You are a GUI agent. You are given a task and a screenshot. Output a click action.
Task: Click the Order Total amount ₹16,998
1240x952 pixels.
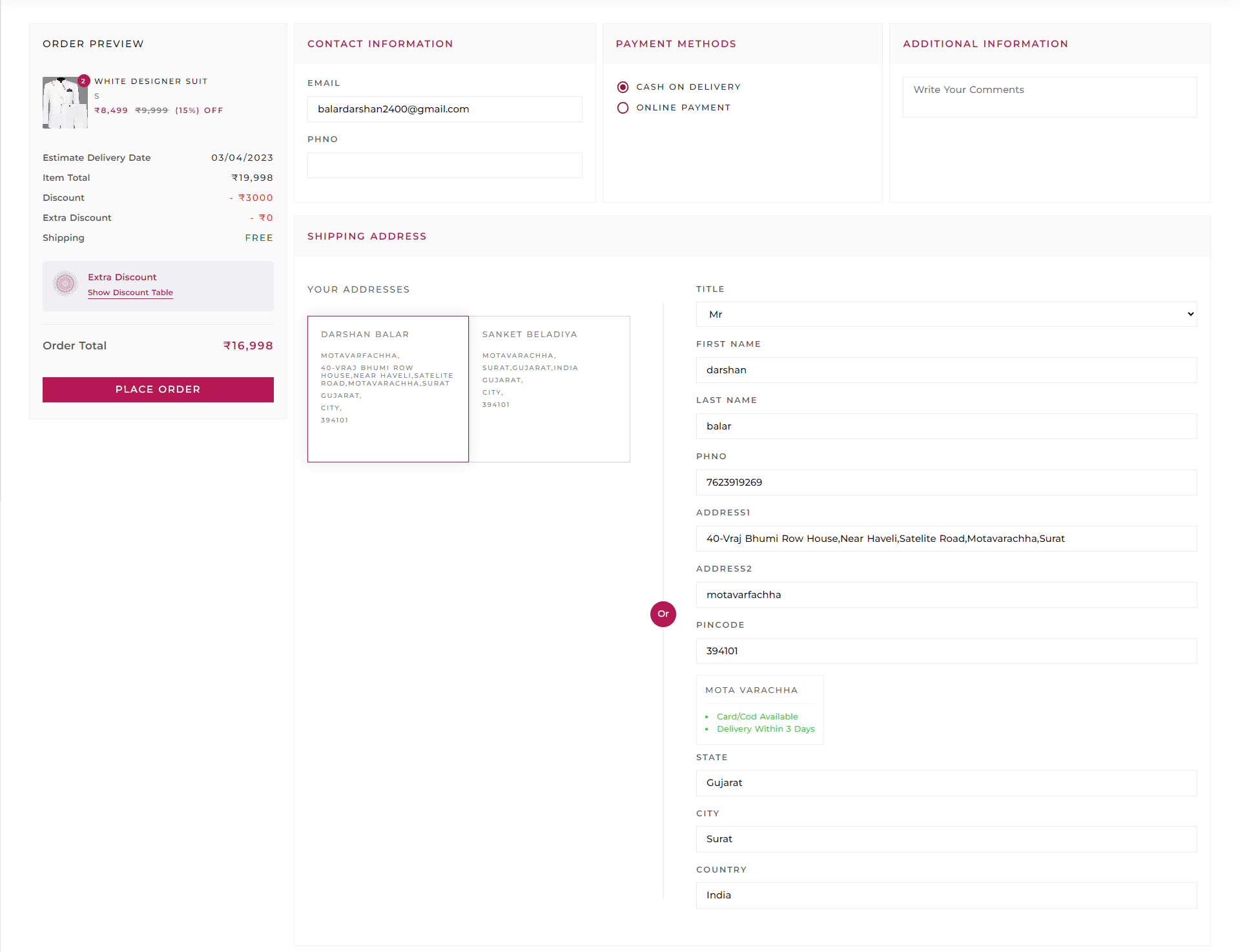coord(248,346)
